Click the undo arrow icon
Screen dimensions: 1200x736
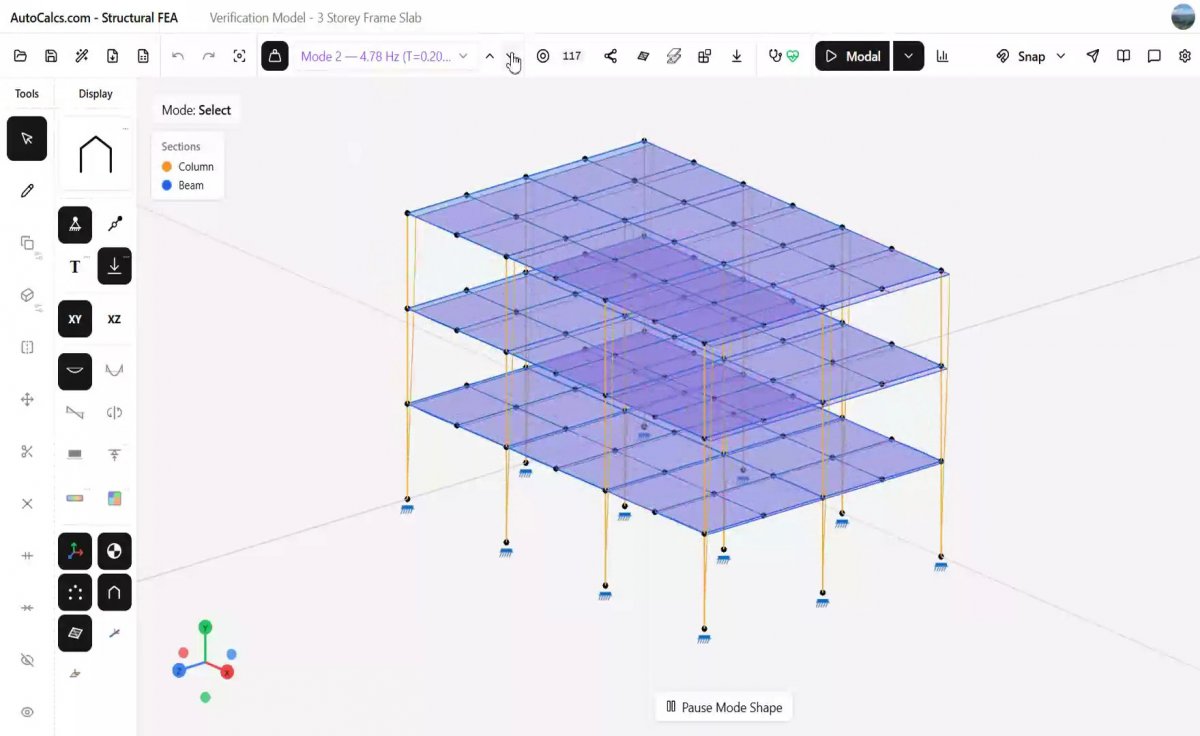[x=178, y=56]
